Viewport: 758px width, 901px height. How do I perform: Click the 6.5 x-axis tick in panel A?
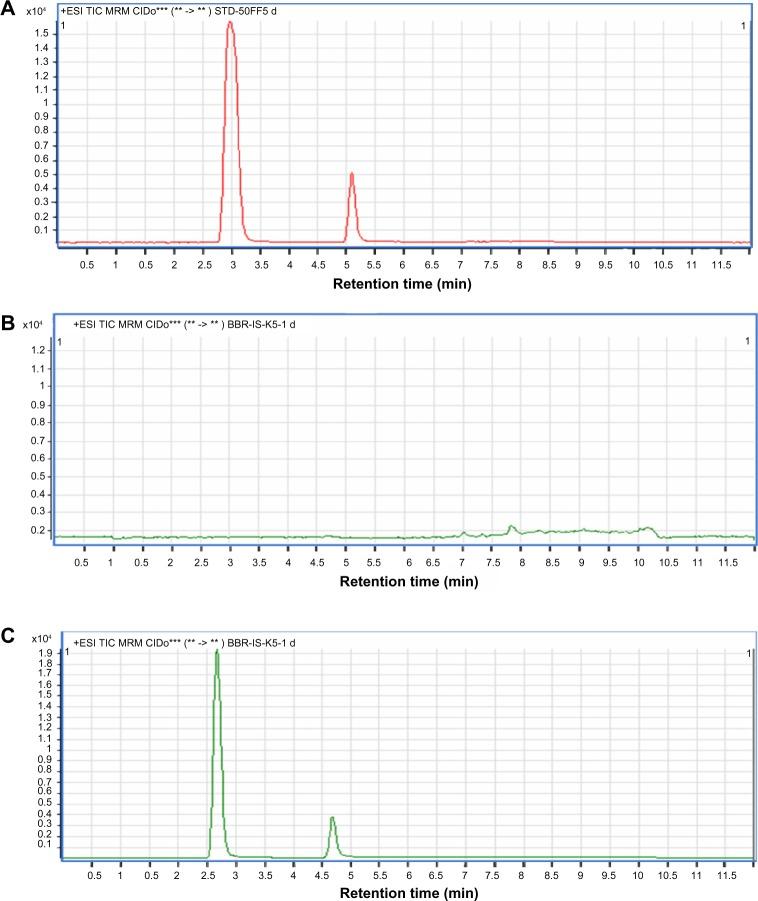click(432, 265)
